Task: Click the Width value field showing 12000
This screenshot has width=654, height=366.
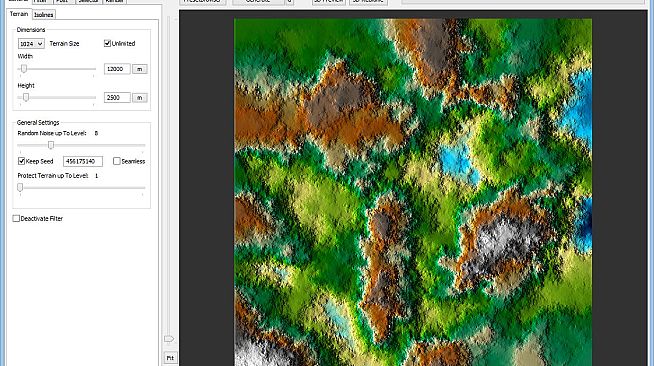Action: [117, 69]
